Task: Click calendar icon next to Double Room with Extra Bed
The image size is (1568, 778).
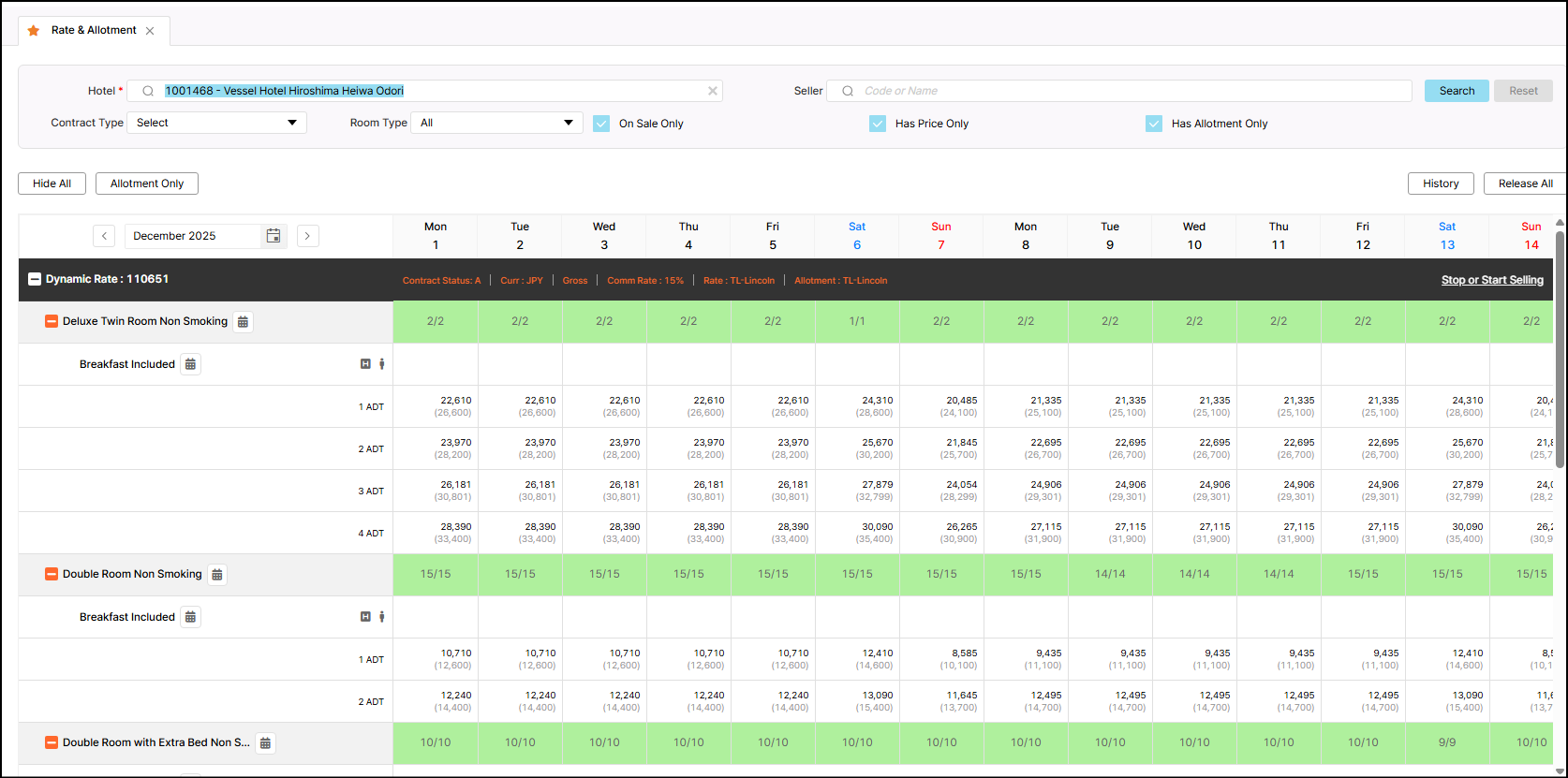Action: tap(266, 743)
